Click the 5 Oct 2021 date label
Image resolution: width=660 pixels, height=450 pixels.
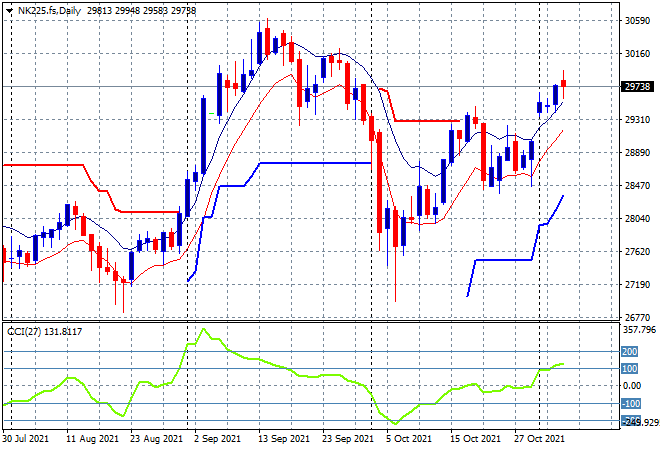pos(409,439)
